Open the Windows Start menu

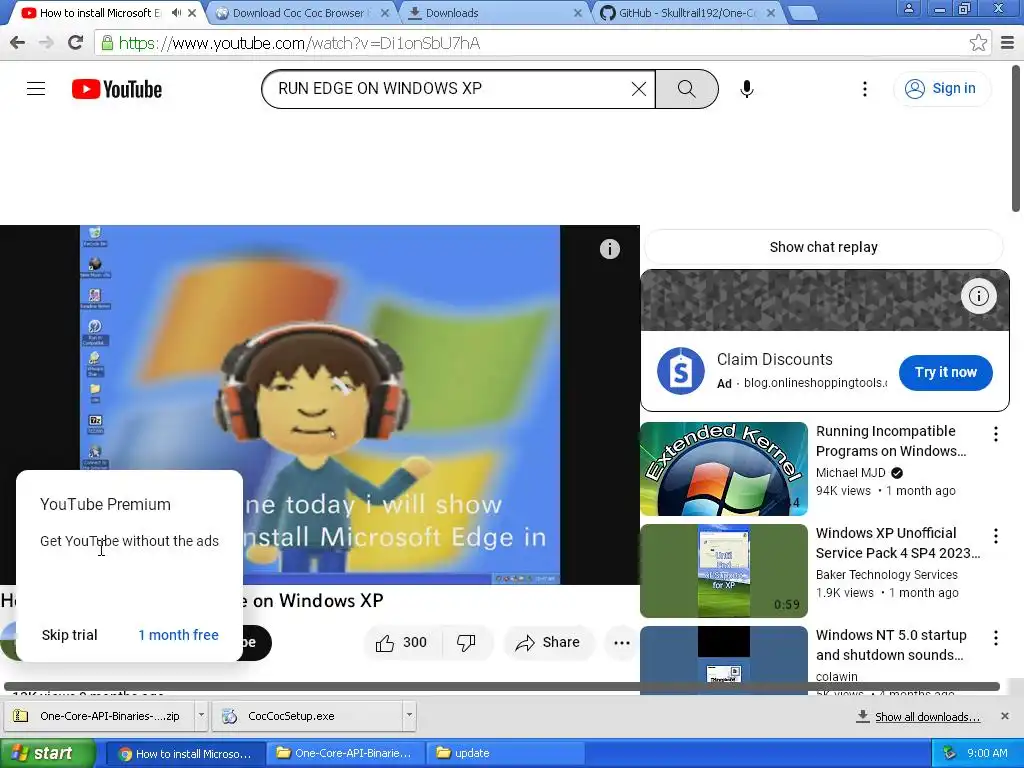(x=48, y=754)
